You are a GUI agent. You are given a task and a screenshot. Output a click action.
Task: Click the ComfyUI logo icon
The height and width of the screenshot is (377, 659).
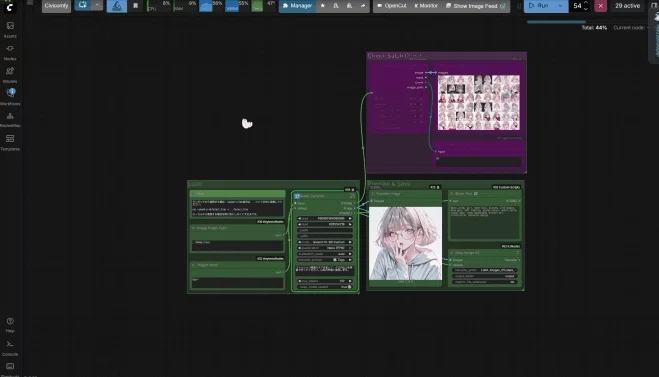click(10, 6)
